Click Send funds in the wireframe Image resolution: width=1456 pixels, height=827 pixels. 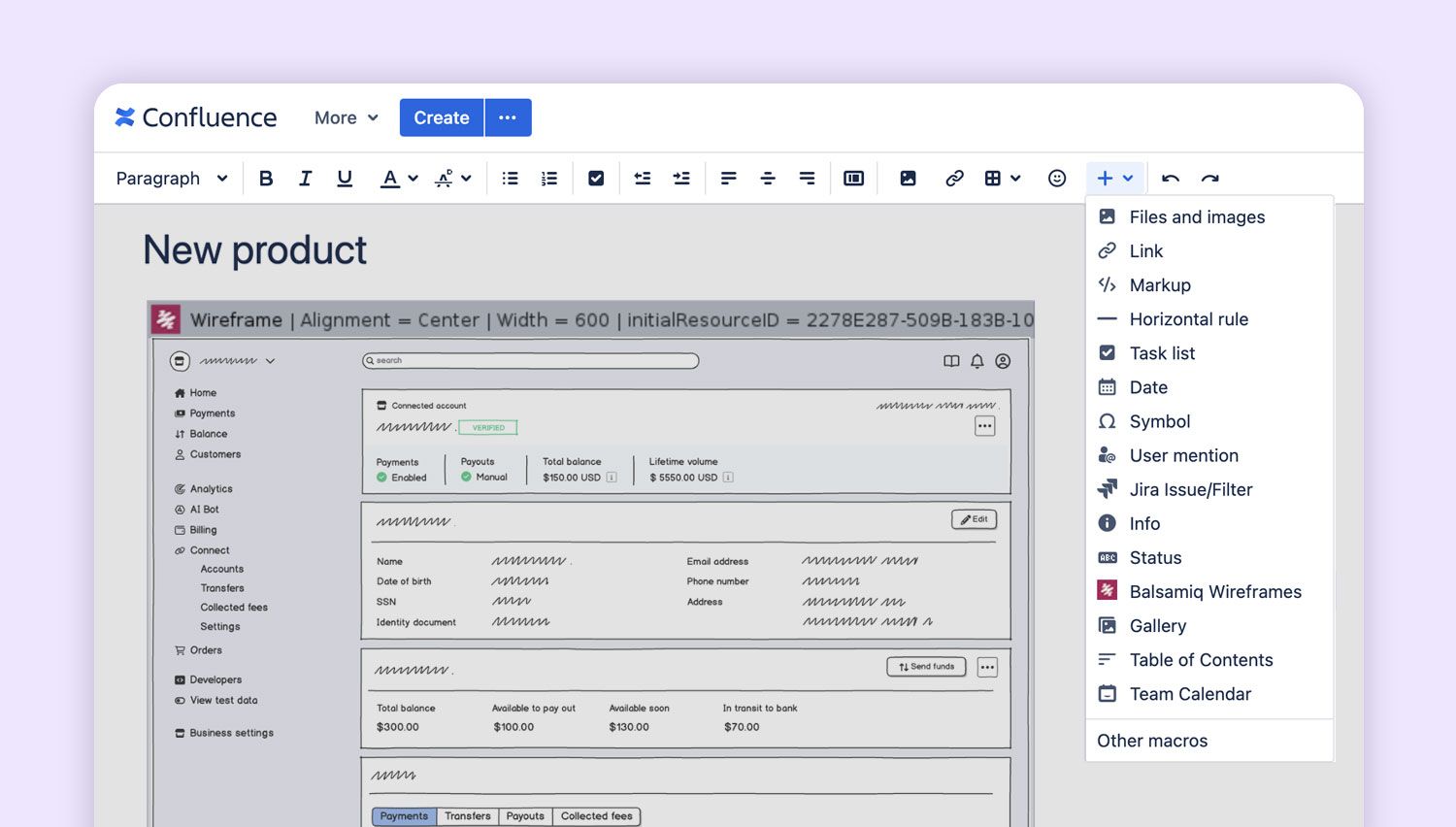[926, 667]
